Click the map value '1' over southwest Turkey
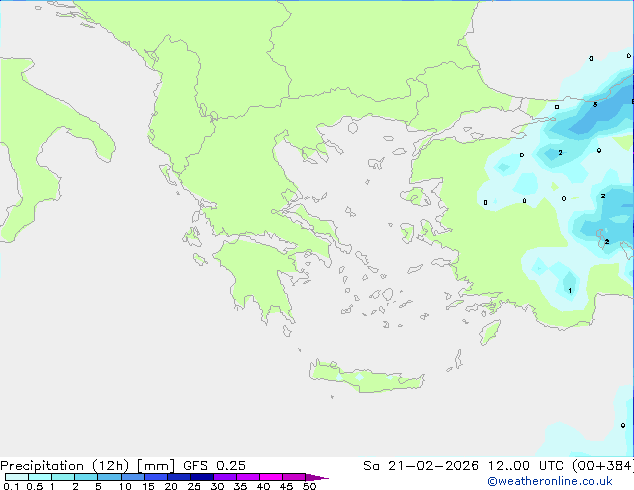634x490 pixels. (x=570, y=291)
